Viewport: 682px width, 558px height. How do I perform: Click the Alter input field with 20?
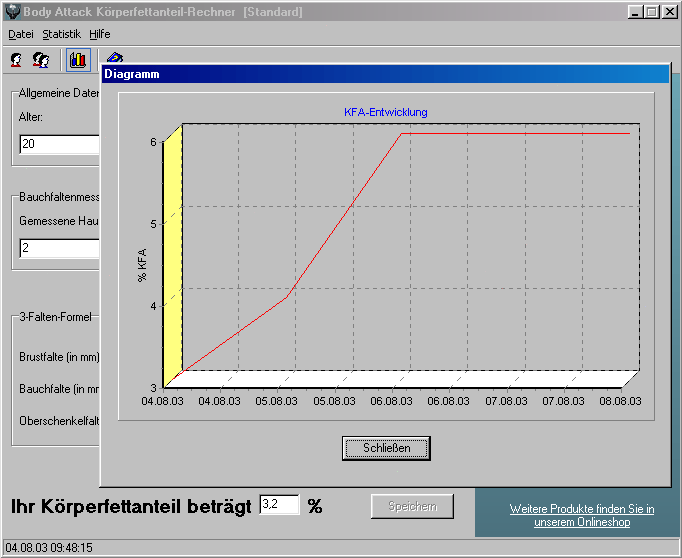click(x=58, y=144)
